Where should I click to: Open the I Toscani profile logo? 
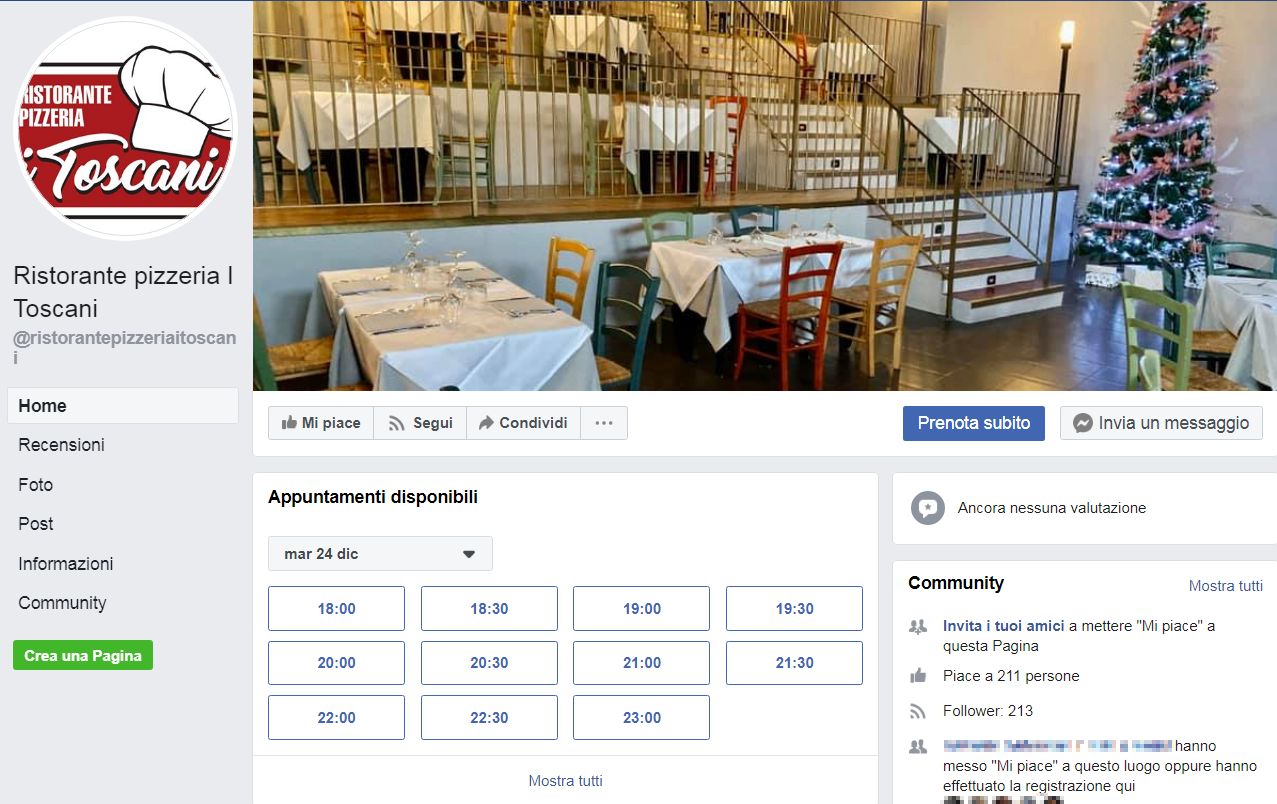coord(125,128)
